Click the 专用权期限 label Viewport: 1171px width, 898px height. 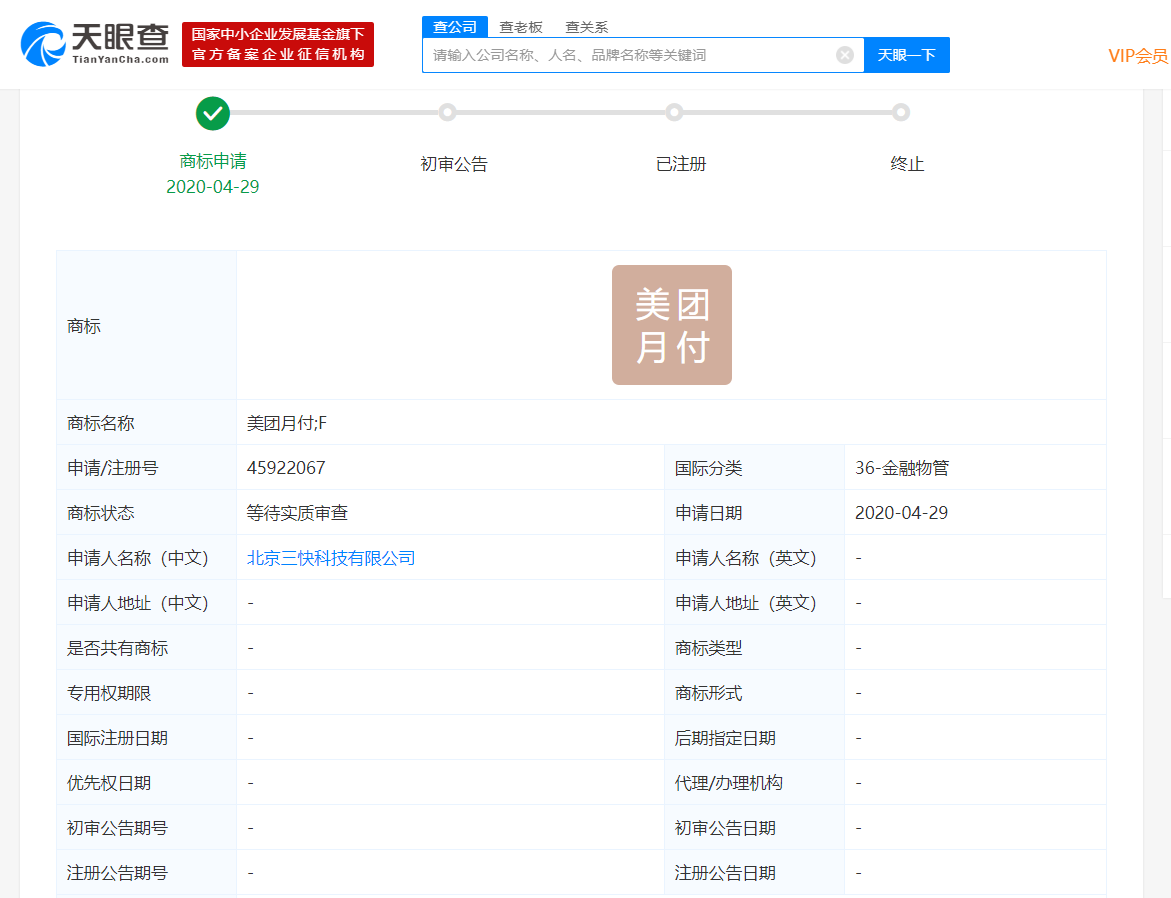click(x=109, y=693)
